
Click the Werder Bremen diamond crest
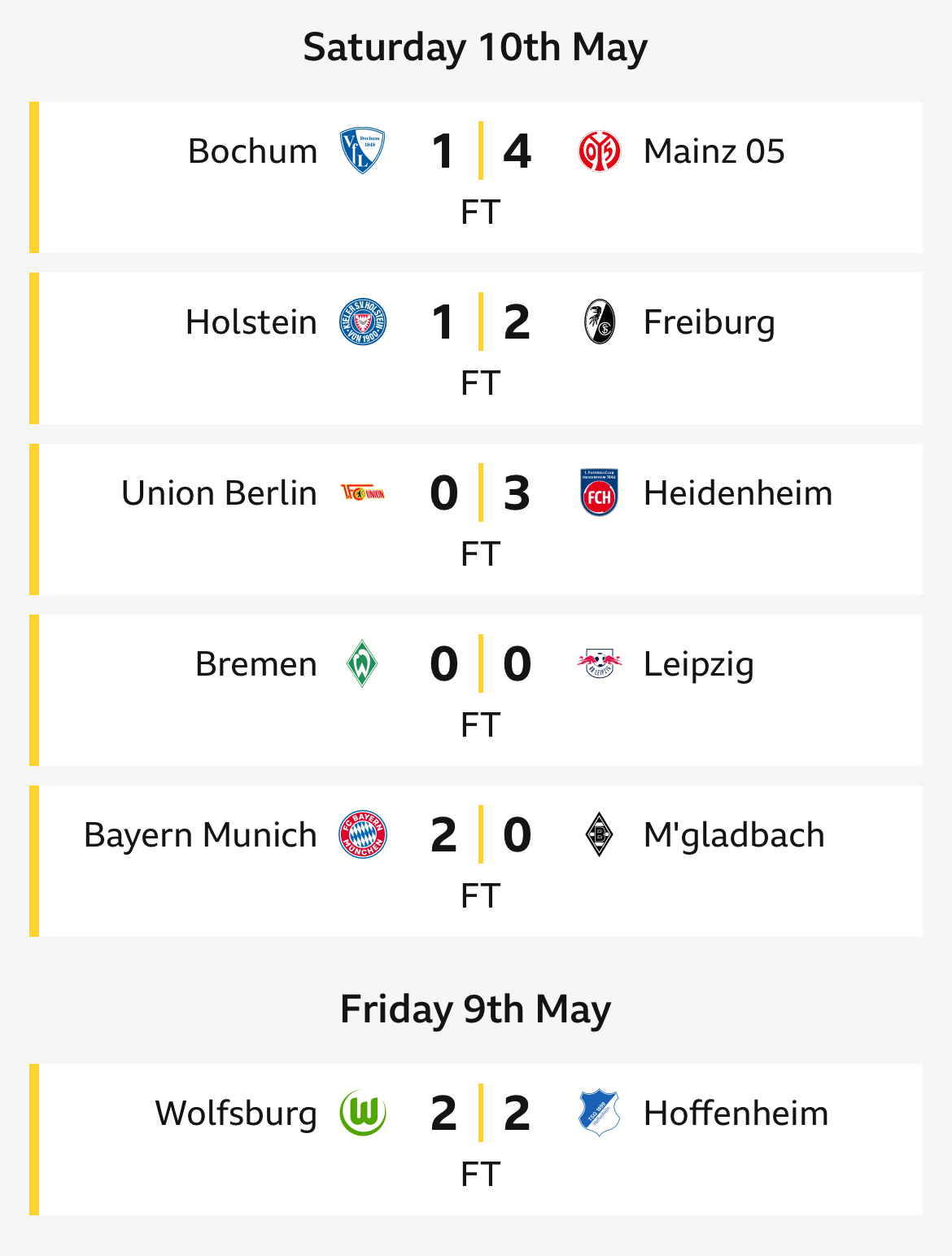click(362, 663)
